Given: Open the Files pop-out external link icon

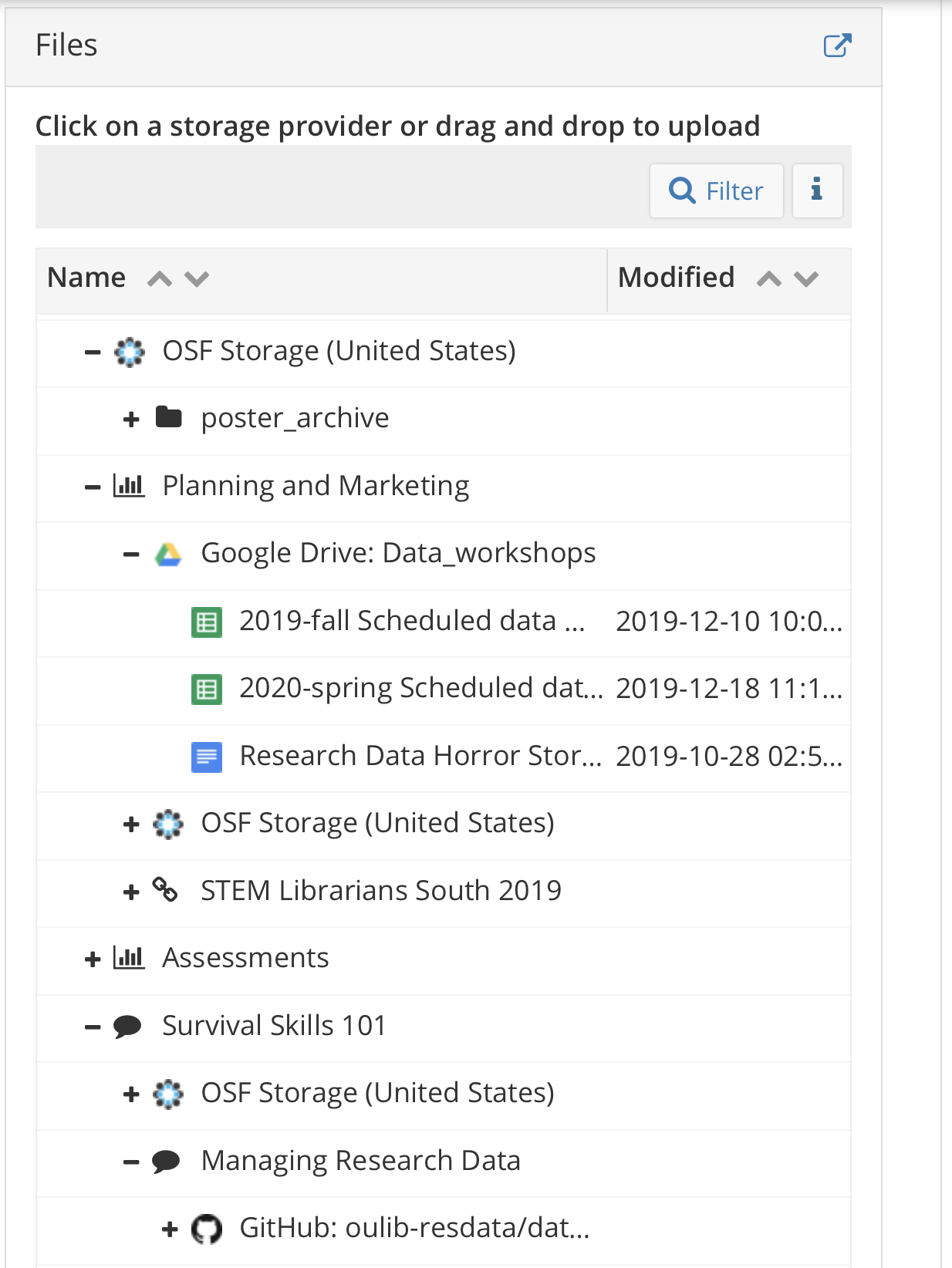Looking at the screenshot, I should point(837,46).
